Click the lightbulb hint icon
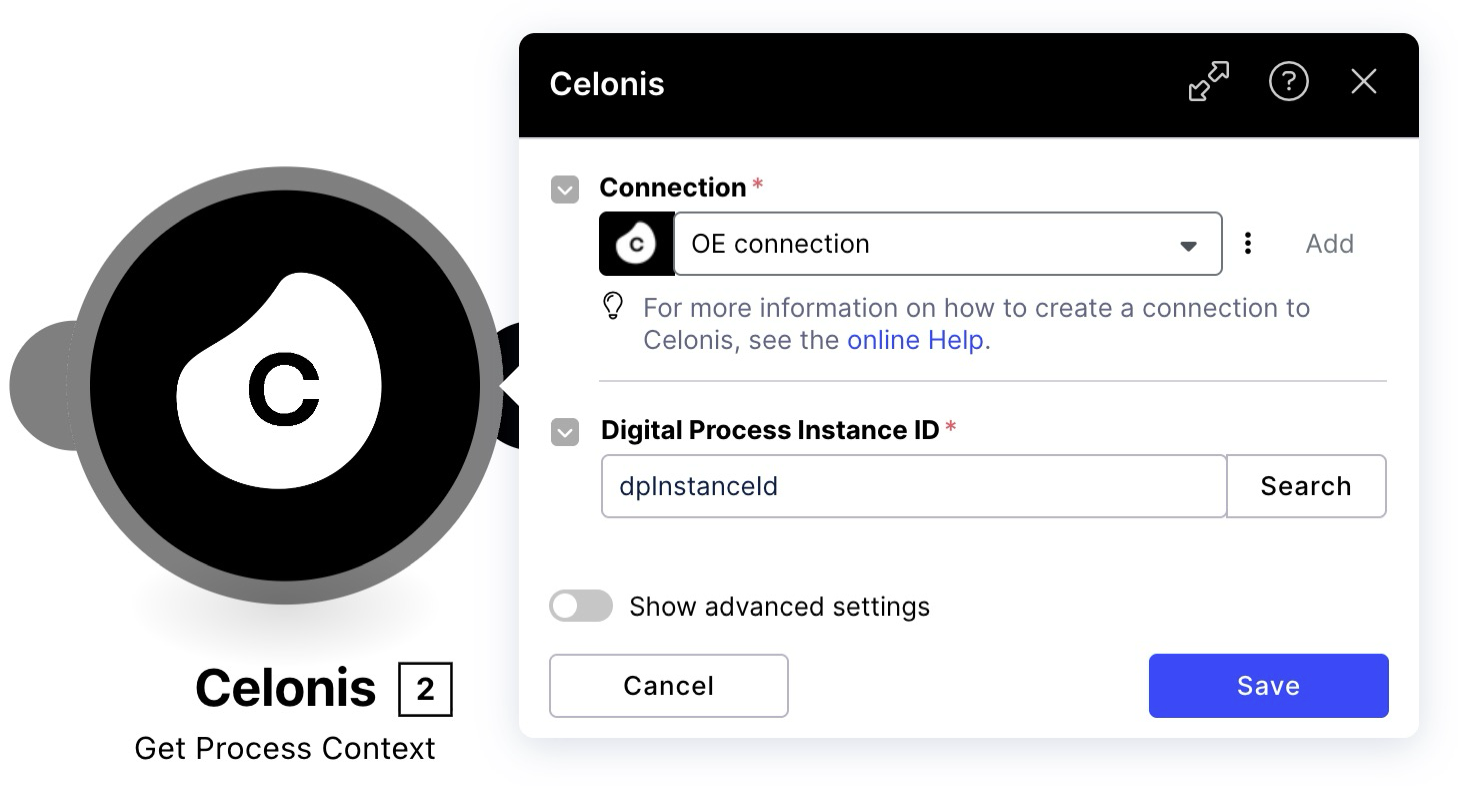This screenshot has height=786, width=1458. [x=614, y=307]
